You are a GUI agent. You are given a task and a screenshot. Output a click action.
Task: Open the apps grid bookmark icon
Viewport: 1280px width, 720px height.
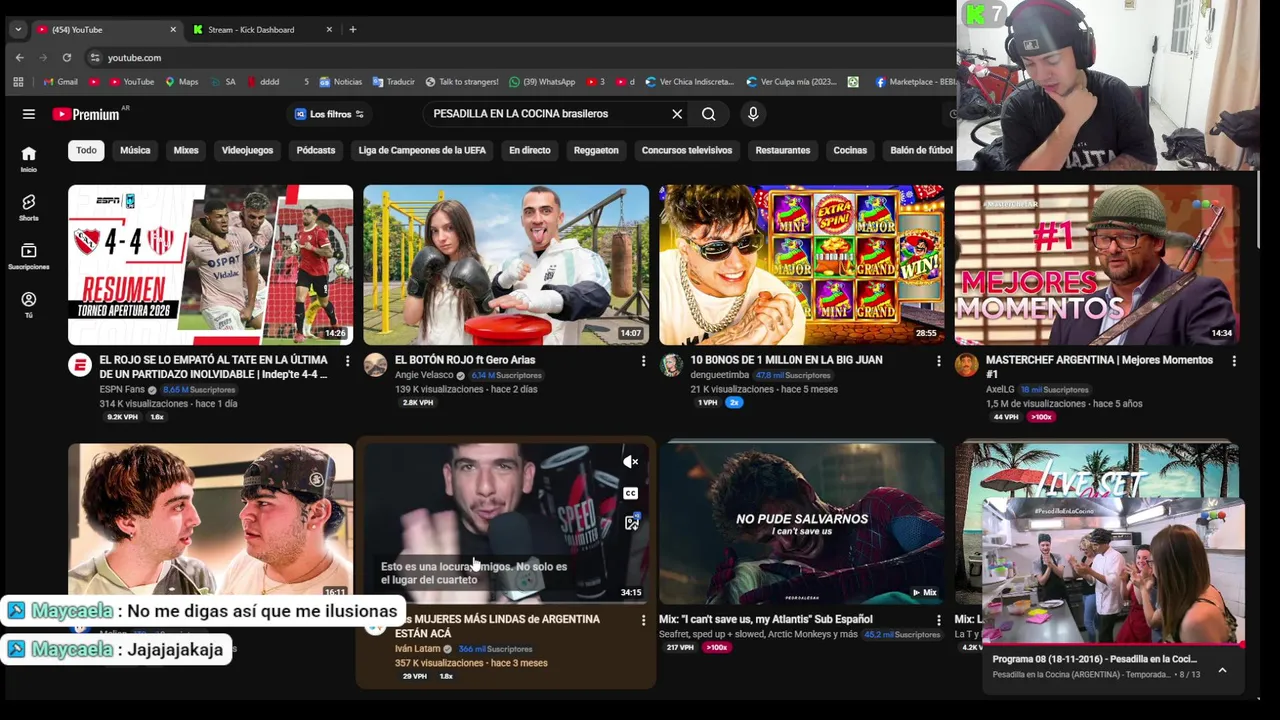tap(18, 82)
